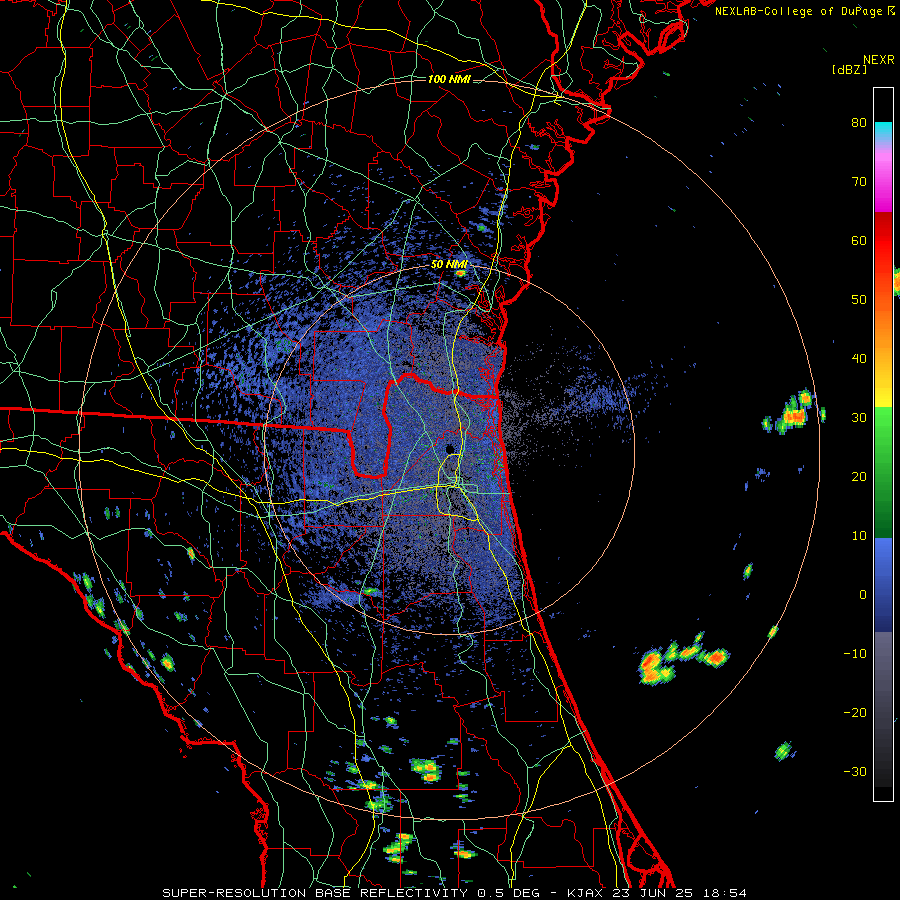This screenshot has height=900, width=900.
Task: Click the 0 value on the dBZ scale
Action: tap(863, 595)
